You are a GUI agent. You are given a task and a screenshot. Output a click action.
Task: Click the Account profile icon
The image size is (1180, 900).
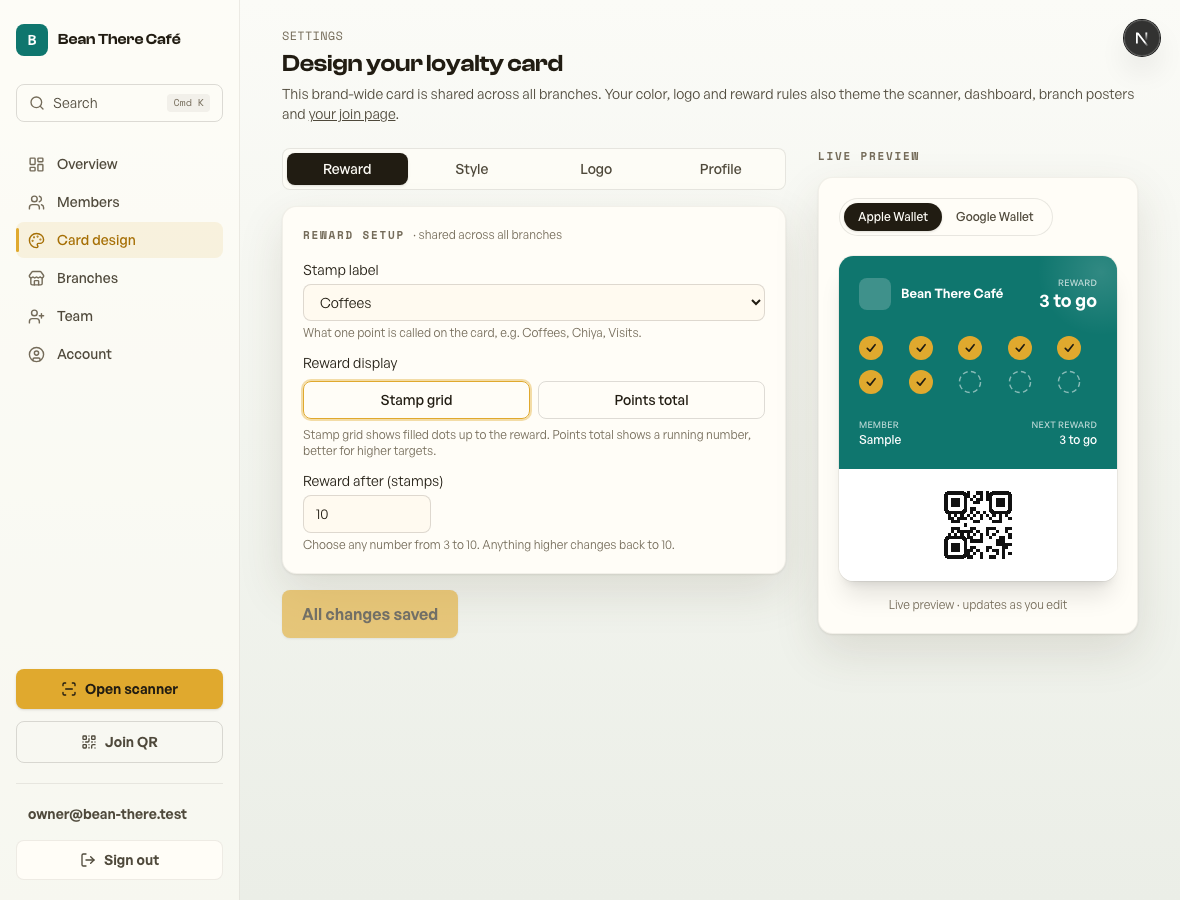(36, 354)
